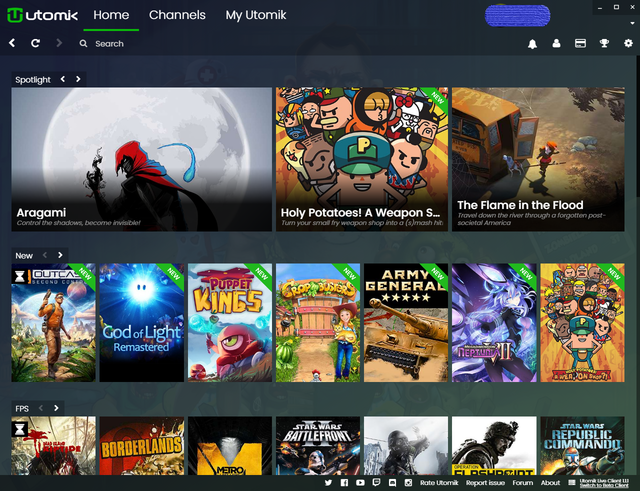Open Star Wars Battlefront II cover
Viewport: 640px width, 491px height.
(318, 446)
